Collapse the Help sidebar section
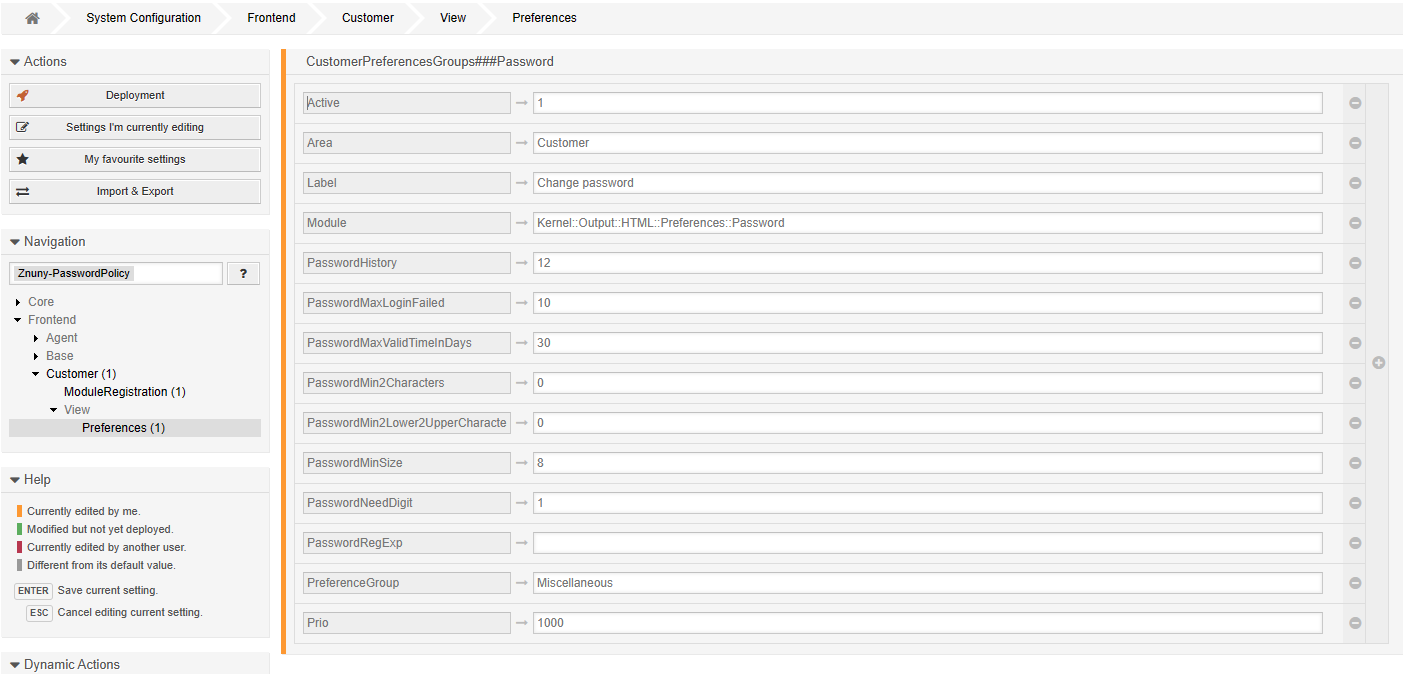 pyautogui.click(x=15, y=480)
